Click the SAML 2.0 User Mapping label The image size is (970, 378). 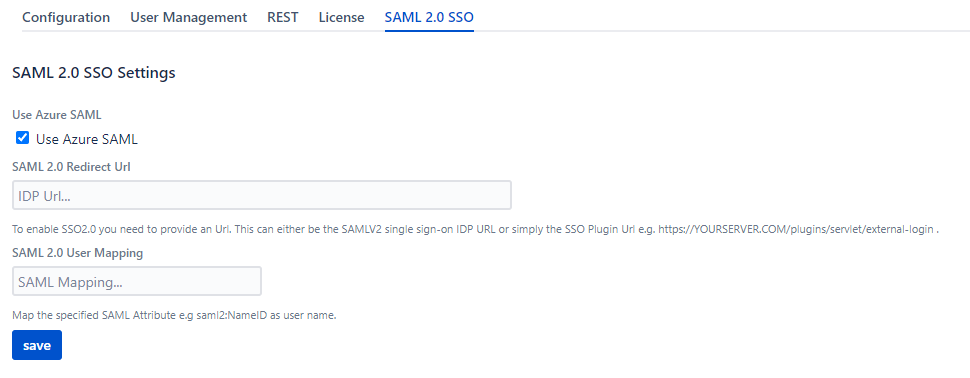[x=78, y=252]
